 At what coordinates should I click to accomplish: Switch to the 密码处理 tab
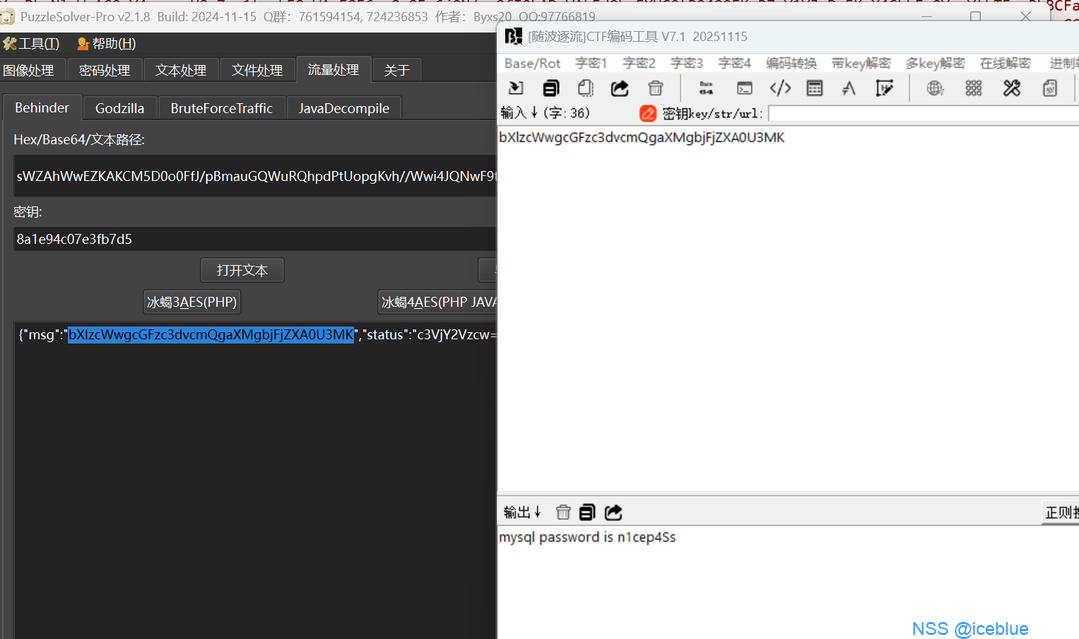[x=104, y=70]
